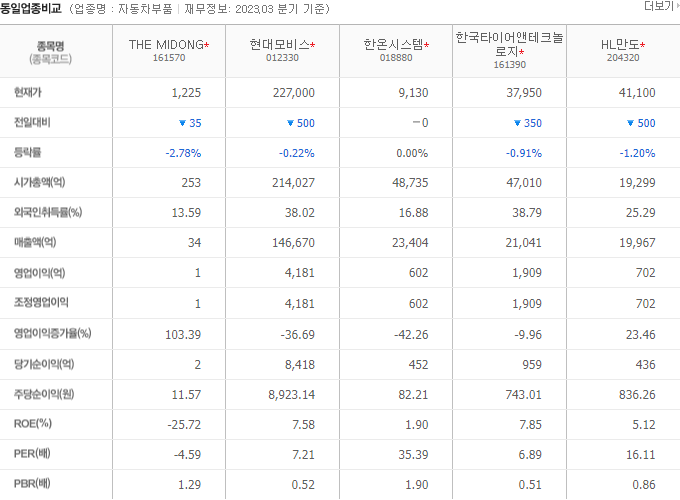This screenshot has width=680, height=500.
Task: Select foreign ownership value 13.59
Action: click(186, 213)
